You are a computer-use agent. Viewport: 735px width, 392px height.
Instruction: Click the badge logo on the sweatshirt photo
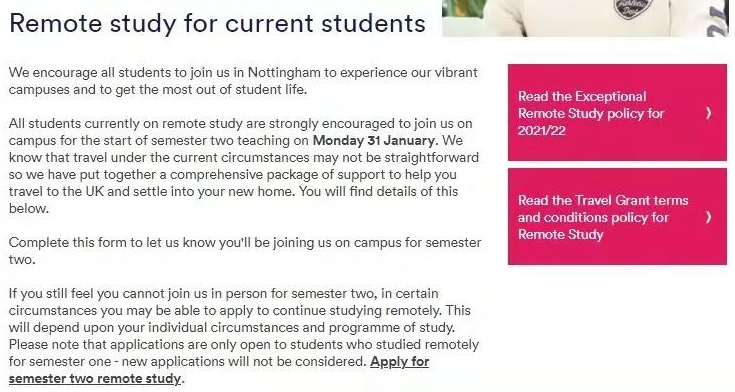pyautogui.click(x=633, y=8)
